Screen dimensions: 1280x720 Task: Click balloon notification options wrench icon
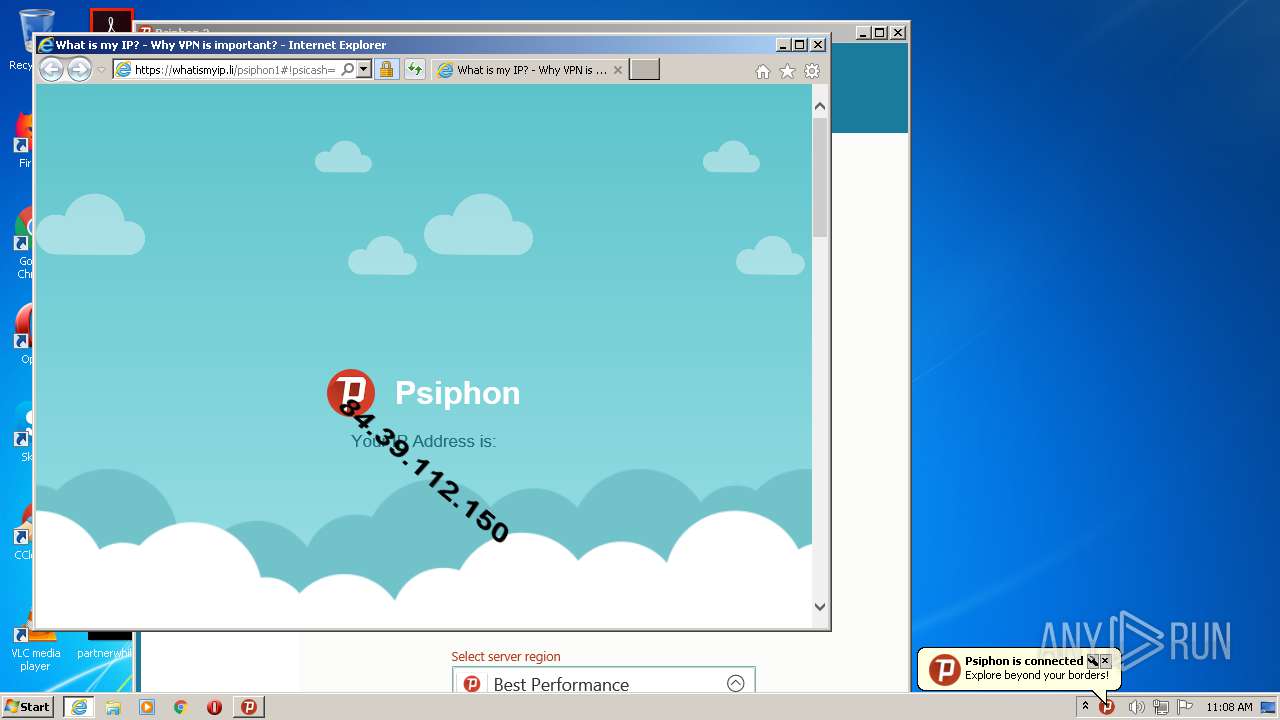tap(1092, 661)
